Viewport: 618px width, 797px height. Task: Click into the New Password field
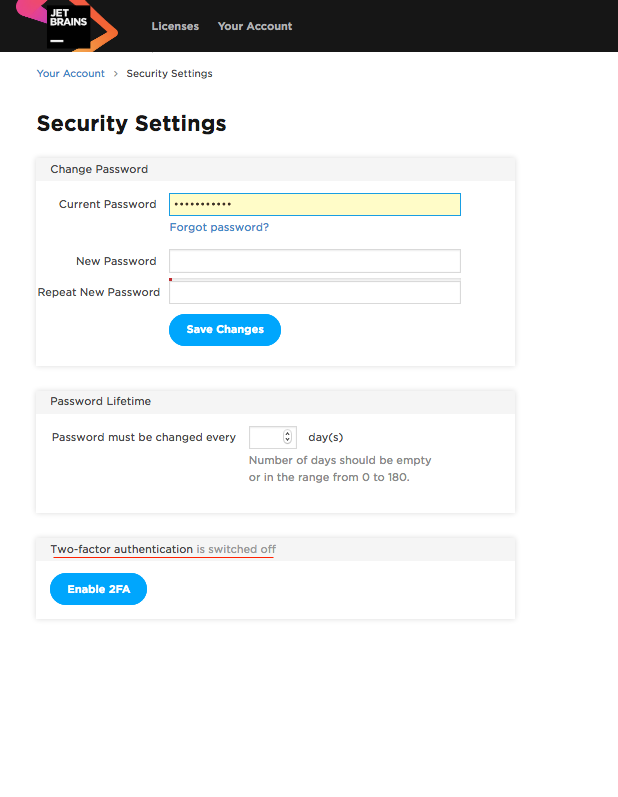tap(314, 261)
